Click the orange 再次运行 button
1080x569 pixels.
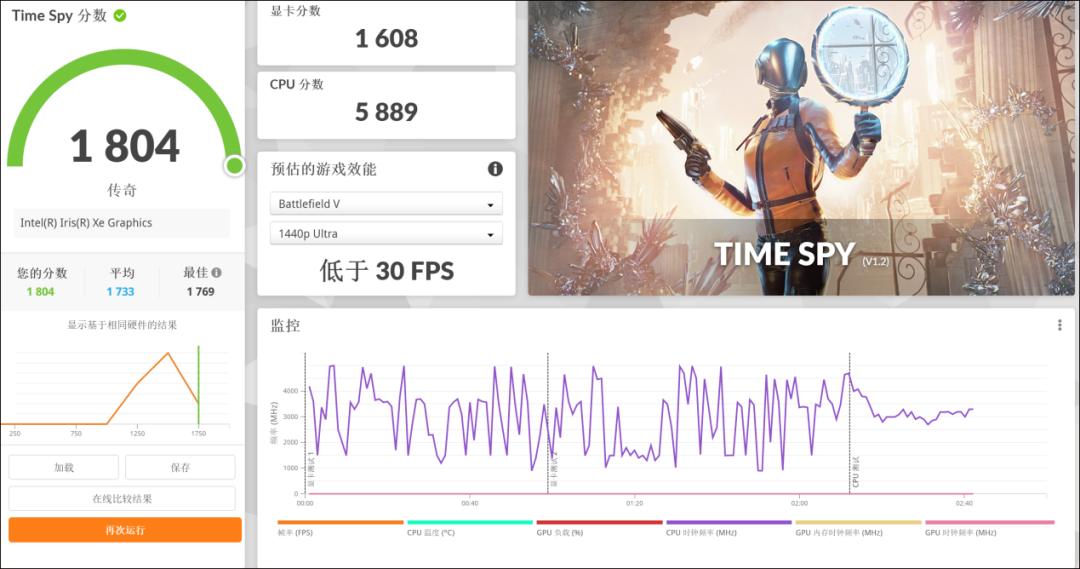click(x=125, y=530)
